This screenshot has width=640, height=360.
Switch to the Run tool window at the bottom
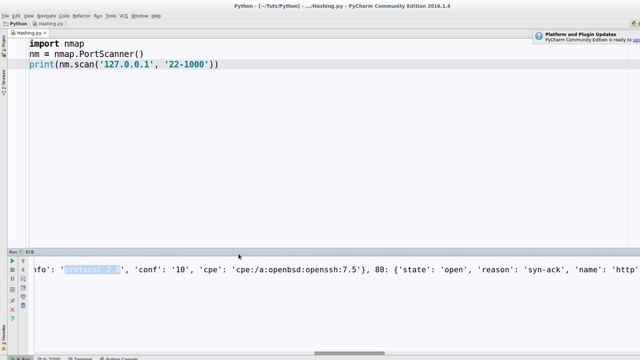click(x=21, y=358)
